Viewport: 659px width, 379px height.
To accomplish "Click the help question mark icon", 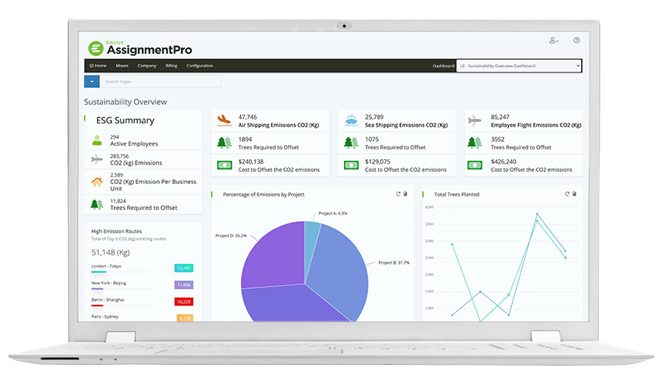I will (x=577, y=40).
